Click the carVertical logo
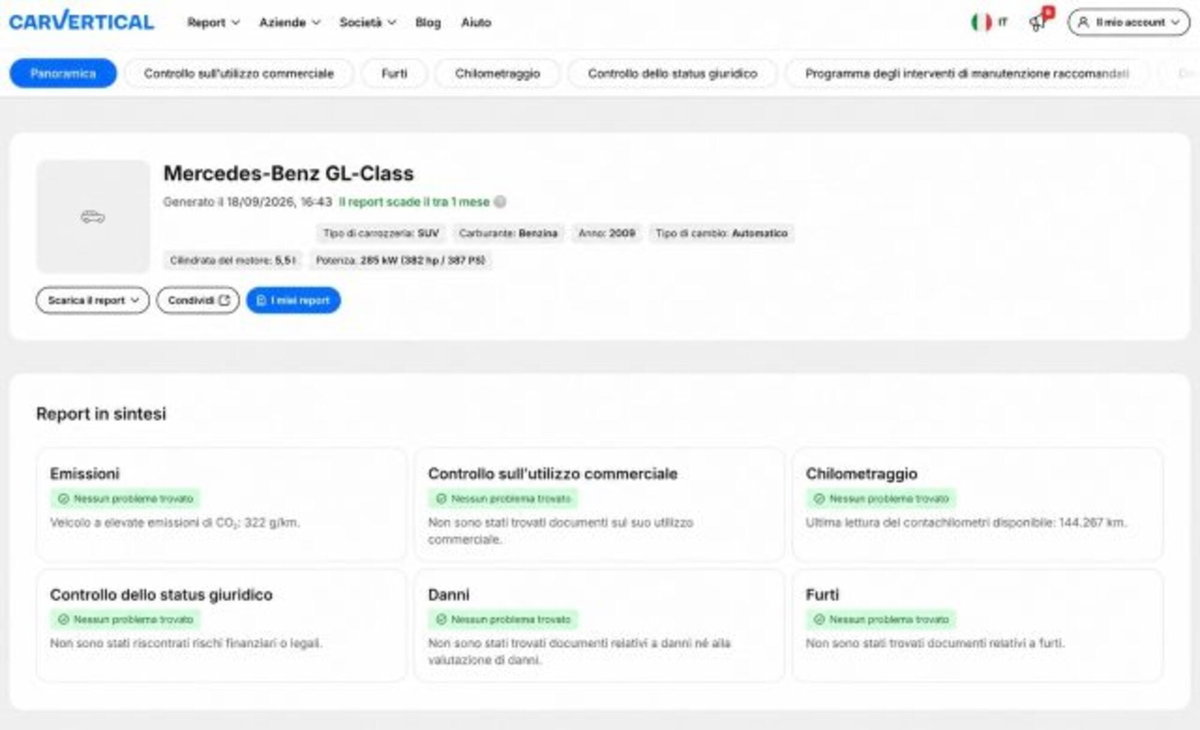 (81, 21)
